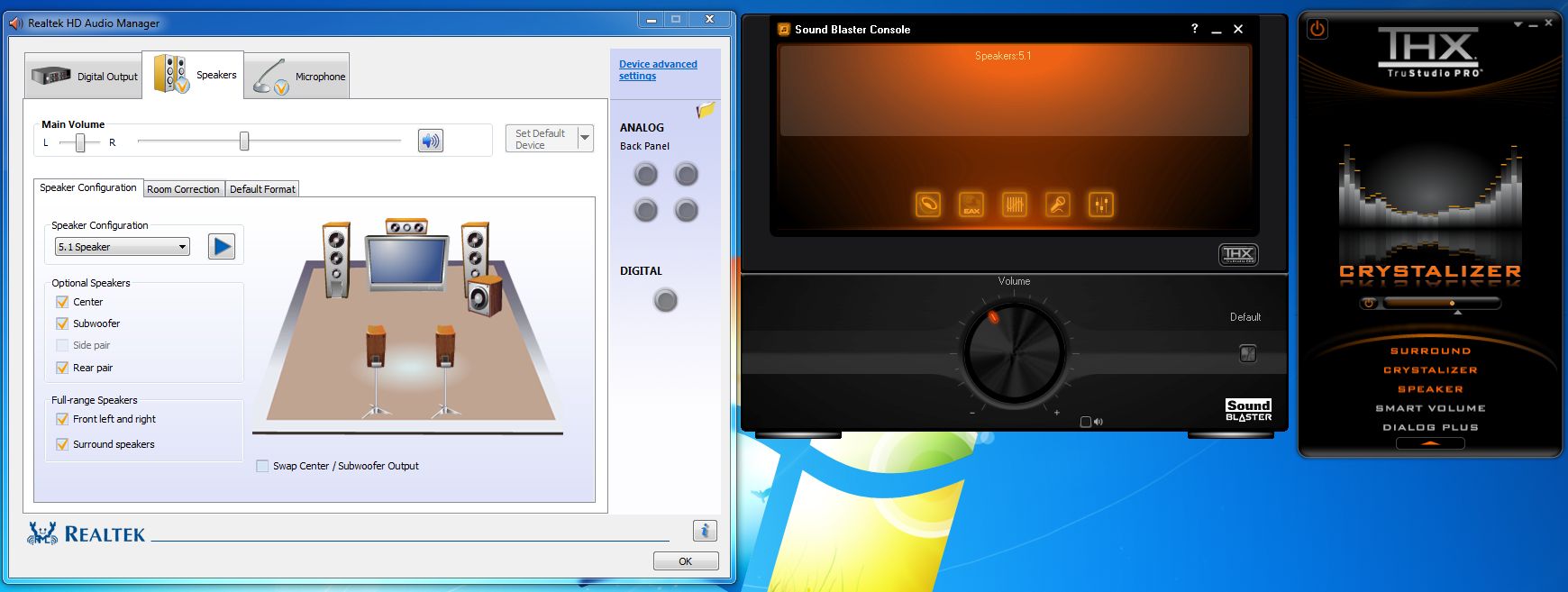Click the OK button in Realtek
This screenshot has width=1568, height=592.
686,560
